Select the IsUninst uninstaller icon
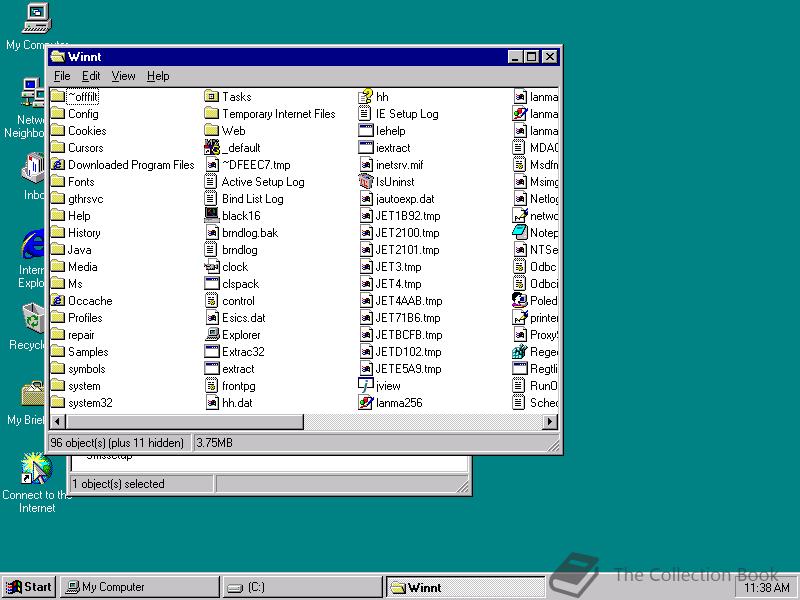Image resolution: width=800 pixels, height=600 pixels. pyautogui.click(x=366, y=182)
